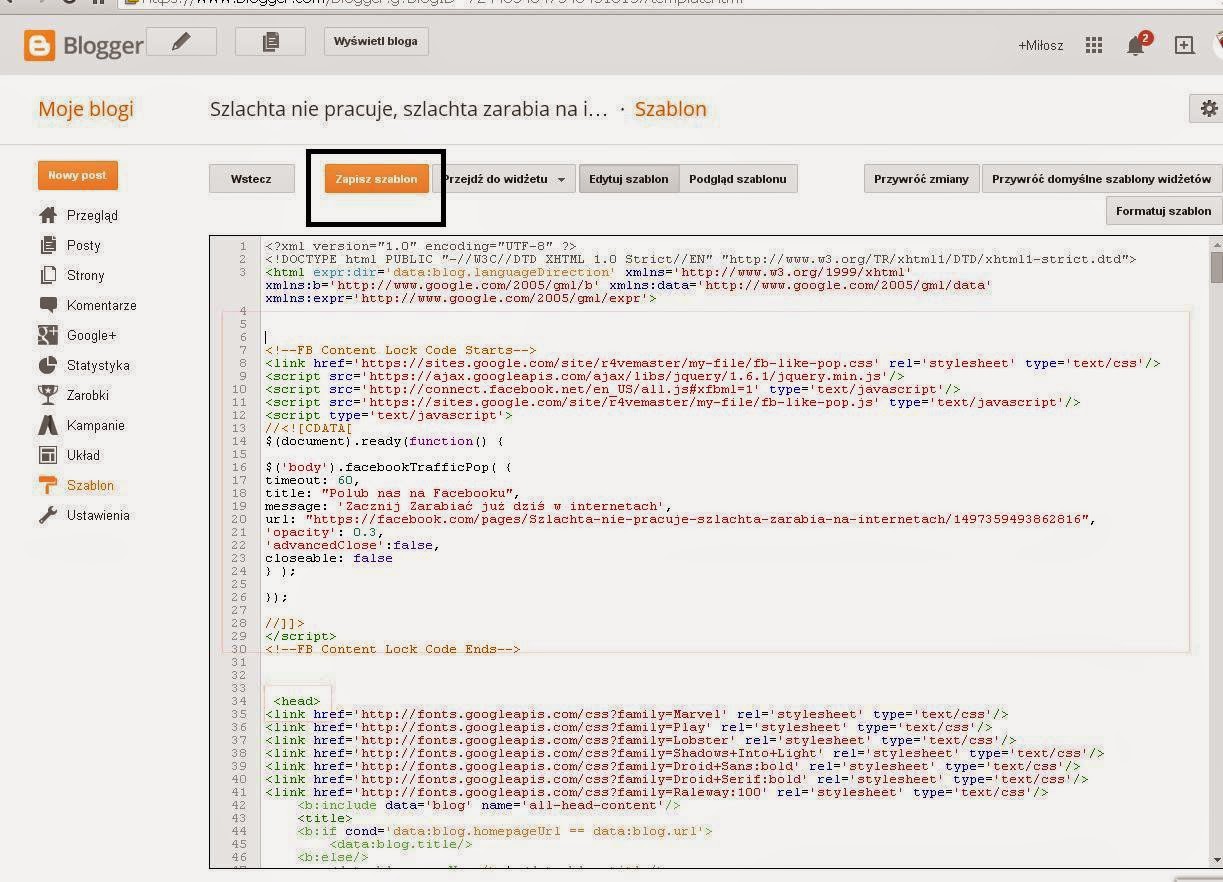Open the notifications bell icon
The height and width of the screenshot is (882, 1223).
pyautogui.click(x=1136, y=45)
